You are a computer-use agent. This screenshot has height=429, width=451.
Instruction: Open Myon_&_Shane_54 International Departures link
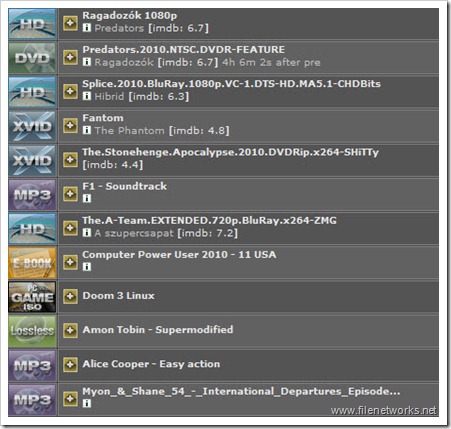(241, 391)
